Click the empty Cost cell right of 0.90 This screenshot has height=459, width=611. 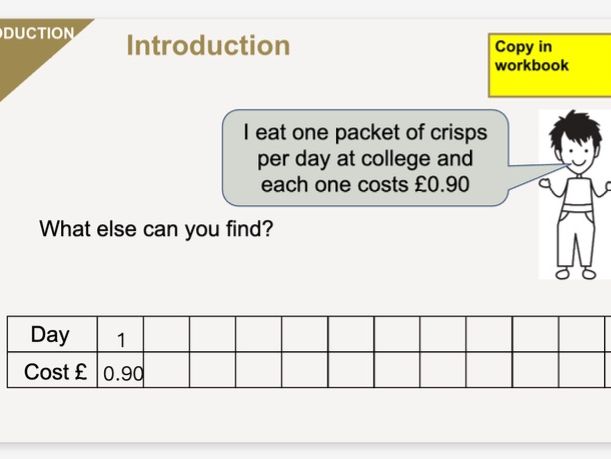click(167, 371)
